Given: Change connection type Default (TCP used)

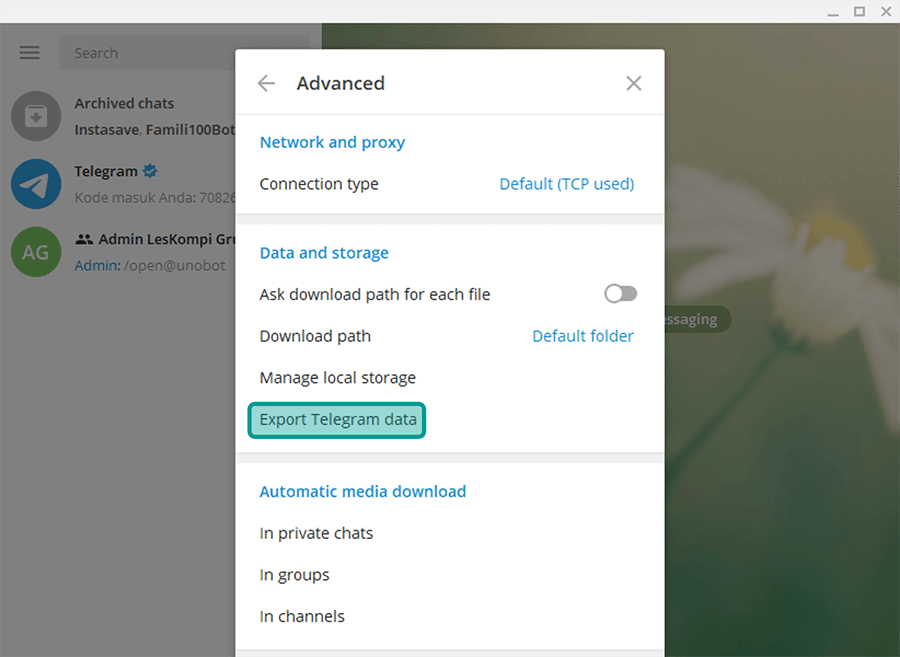Looking at the screenshot, I should tap(567, 184).
